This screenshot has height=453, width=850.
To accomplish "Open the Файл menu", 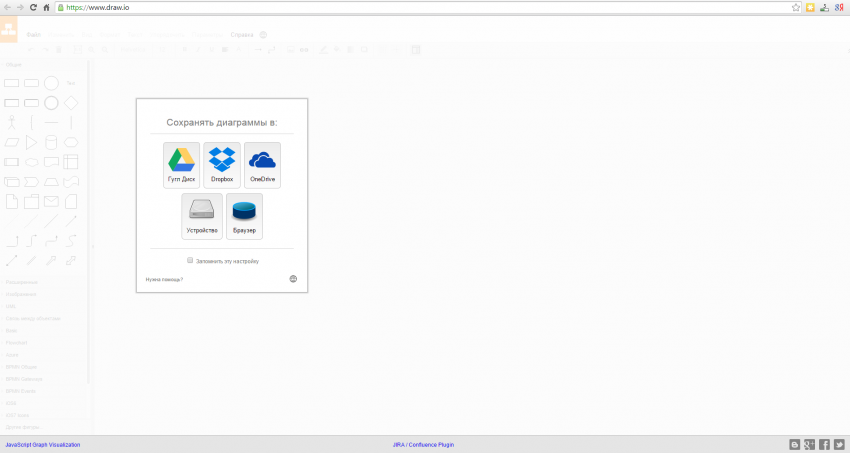I will pos(34,34).
